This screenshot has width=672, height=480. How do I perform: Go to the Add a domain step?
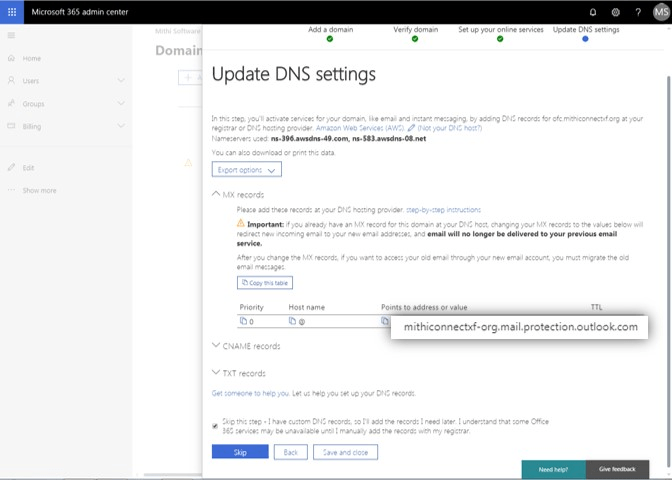point(330,34)
